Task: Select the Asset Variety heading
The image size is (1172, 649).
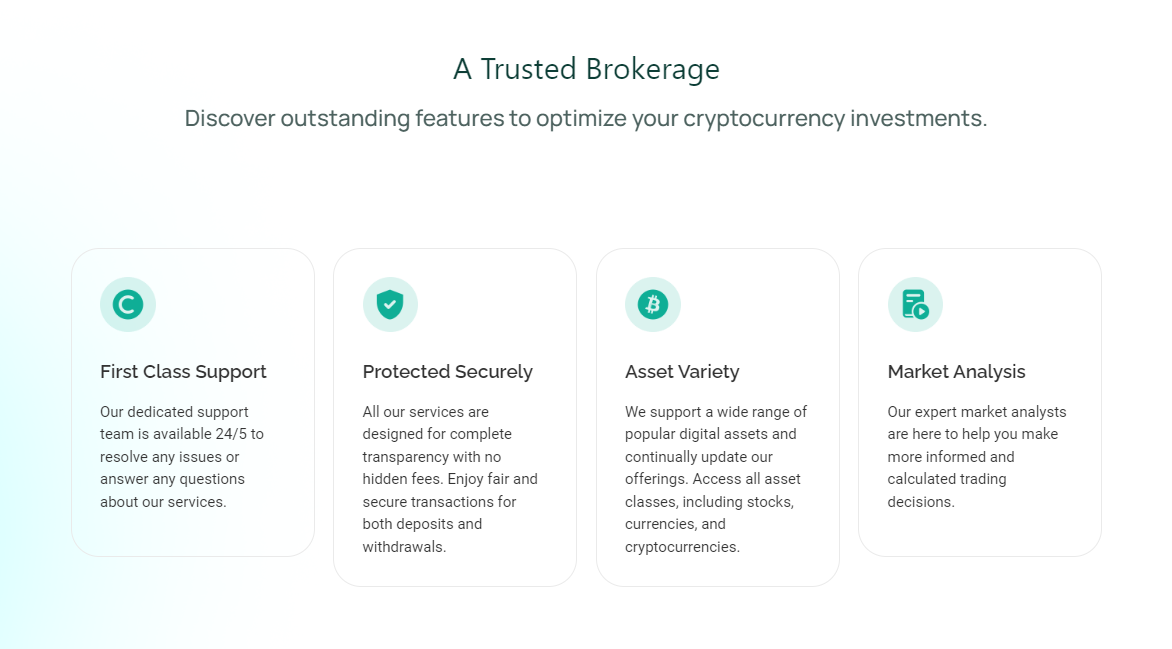Action: point(682,372)
